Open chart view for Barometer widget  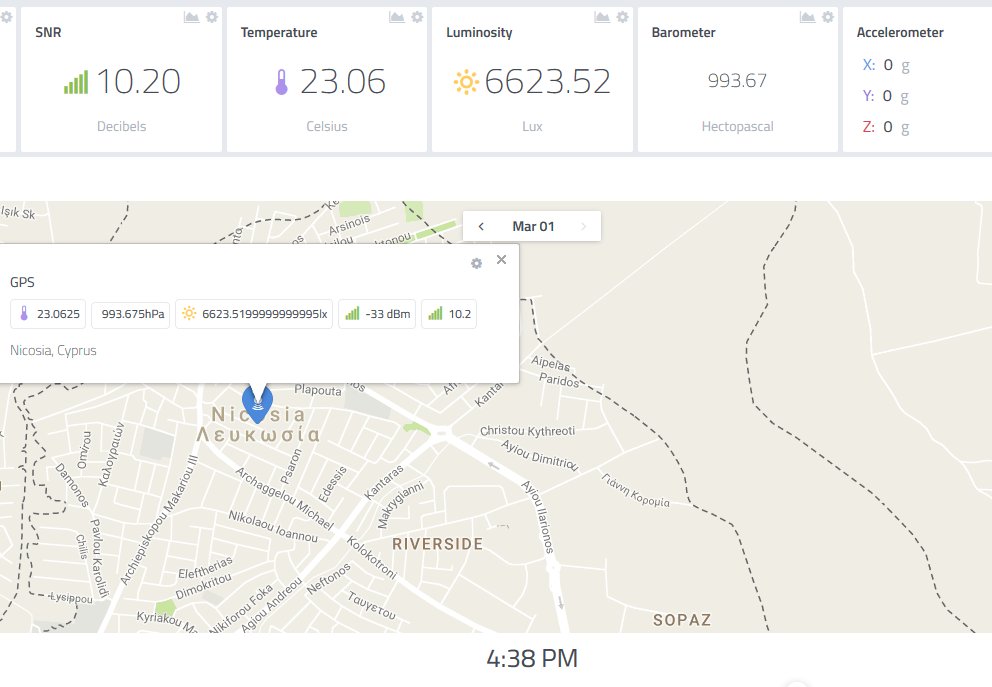[807, 17]
